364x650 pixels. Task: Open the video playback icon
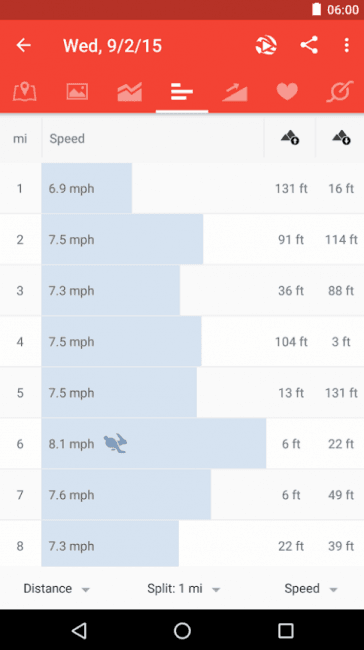click(x=266, y=45)
